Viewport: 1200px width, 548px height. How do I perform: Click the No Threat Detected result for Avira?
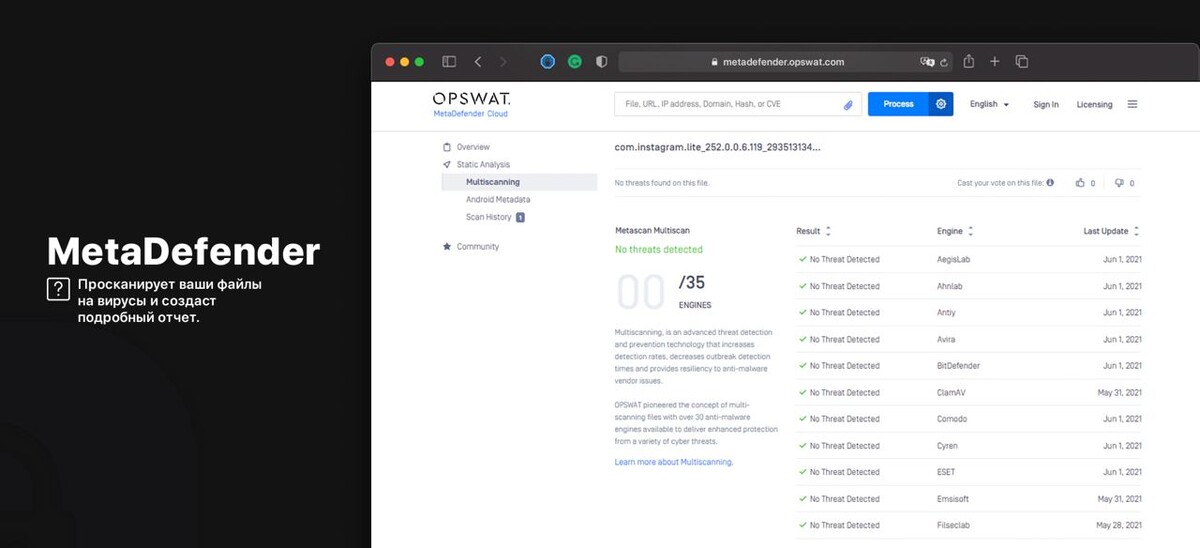[844, 339]
